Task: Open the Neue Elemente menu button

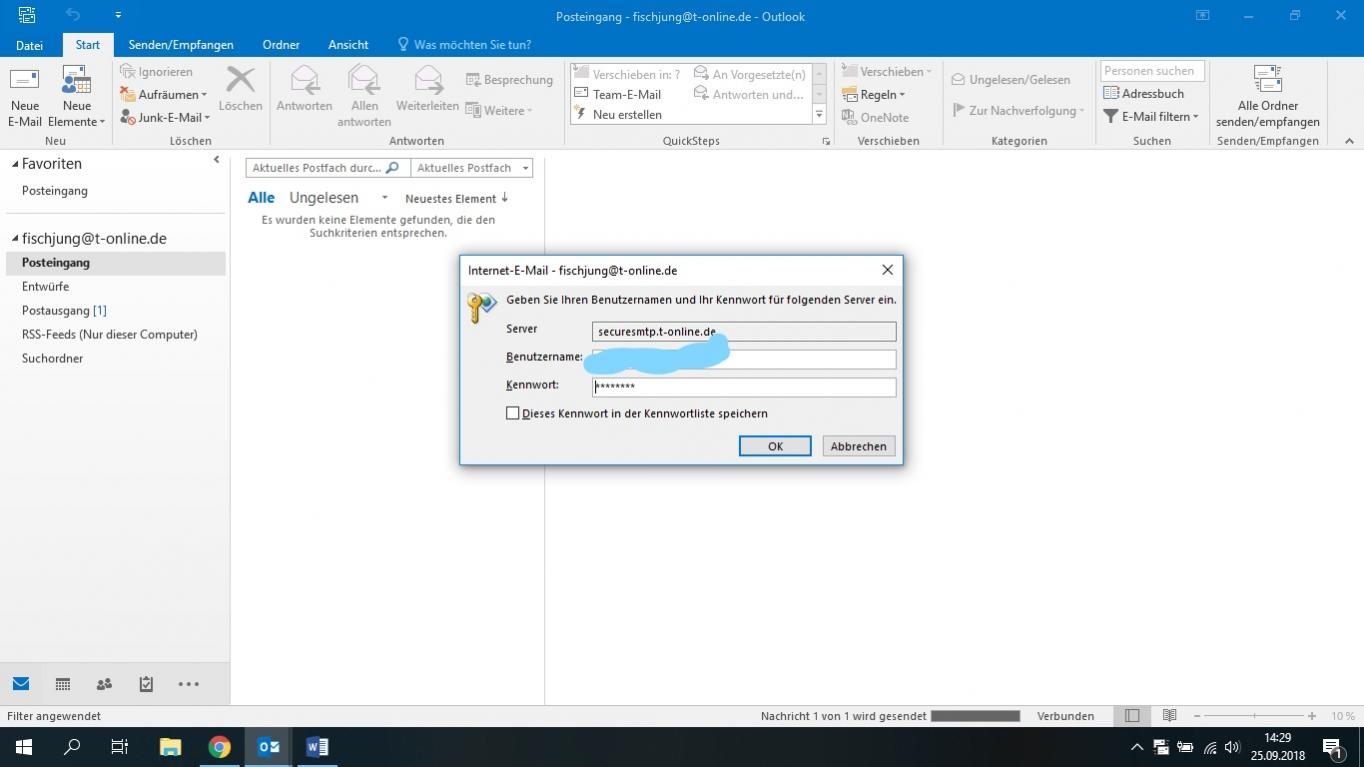Action: [x=76, y=98]
